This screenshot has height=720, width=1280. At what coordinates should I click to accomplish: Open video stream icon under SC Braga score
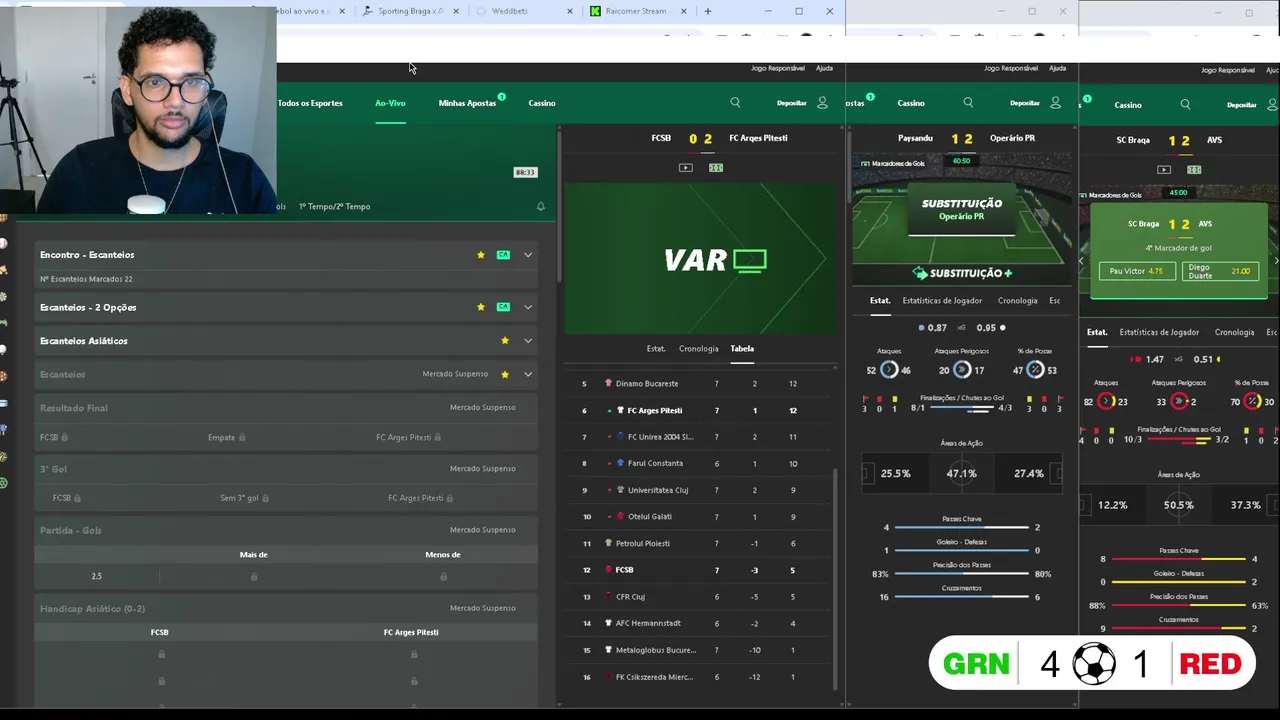tap(1164, 170)
